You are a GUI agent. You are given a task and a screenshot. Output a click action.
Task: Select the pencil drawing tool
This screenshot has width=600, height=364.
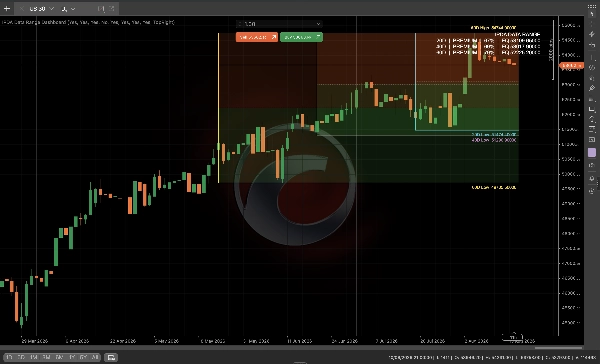click(592, 88)
